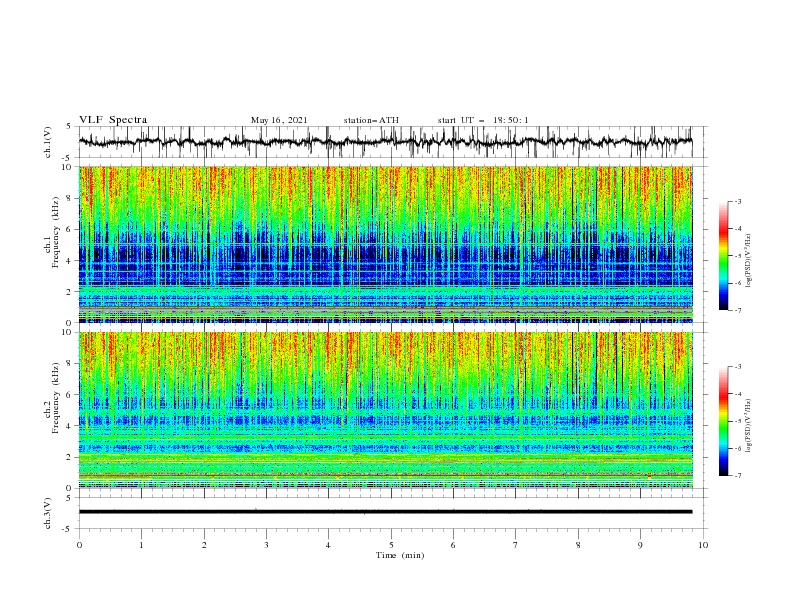Click the ch.2 spectrogram color scale bar
The image size is (792, 612).
coord(723,421)
